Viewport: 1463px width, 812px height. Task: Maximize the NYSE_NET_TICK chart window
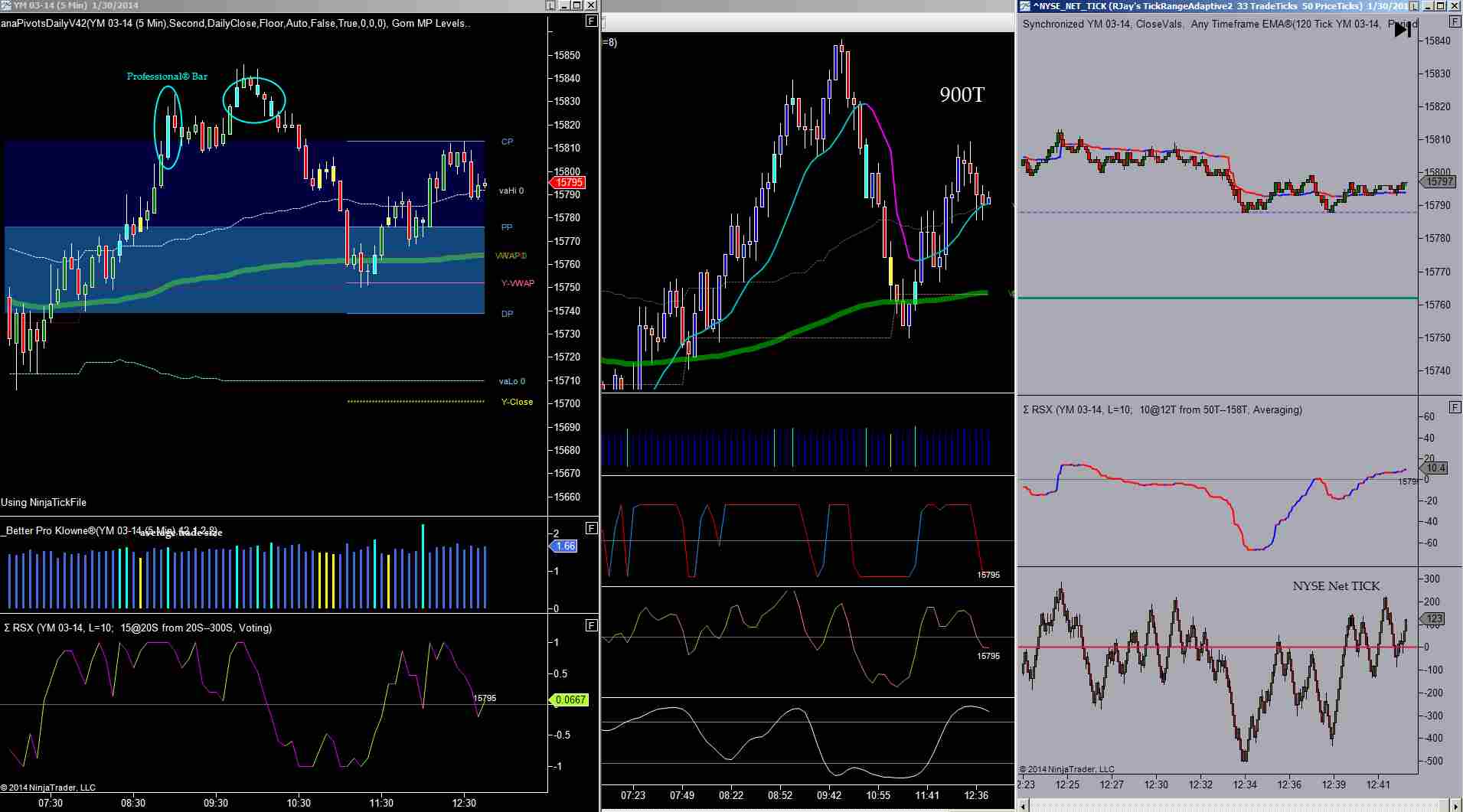click(x=1440, y=5)
